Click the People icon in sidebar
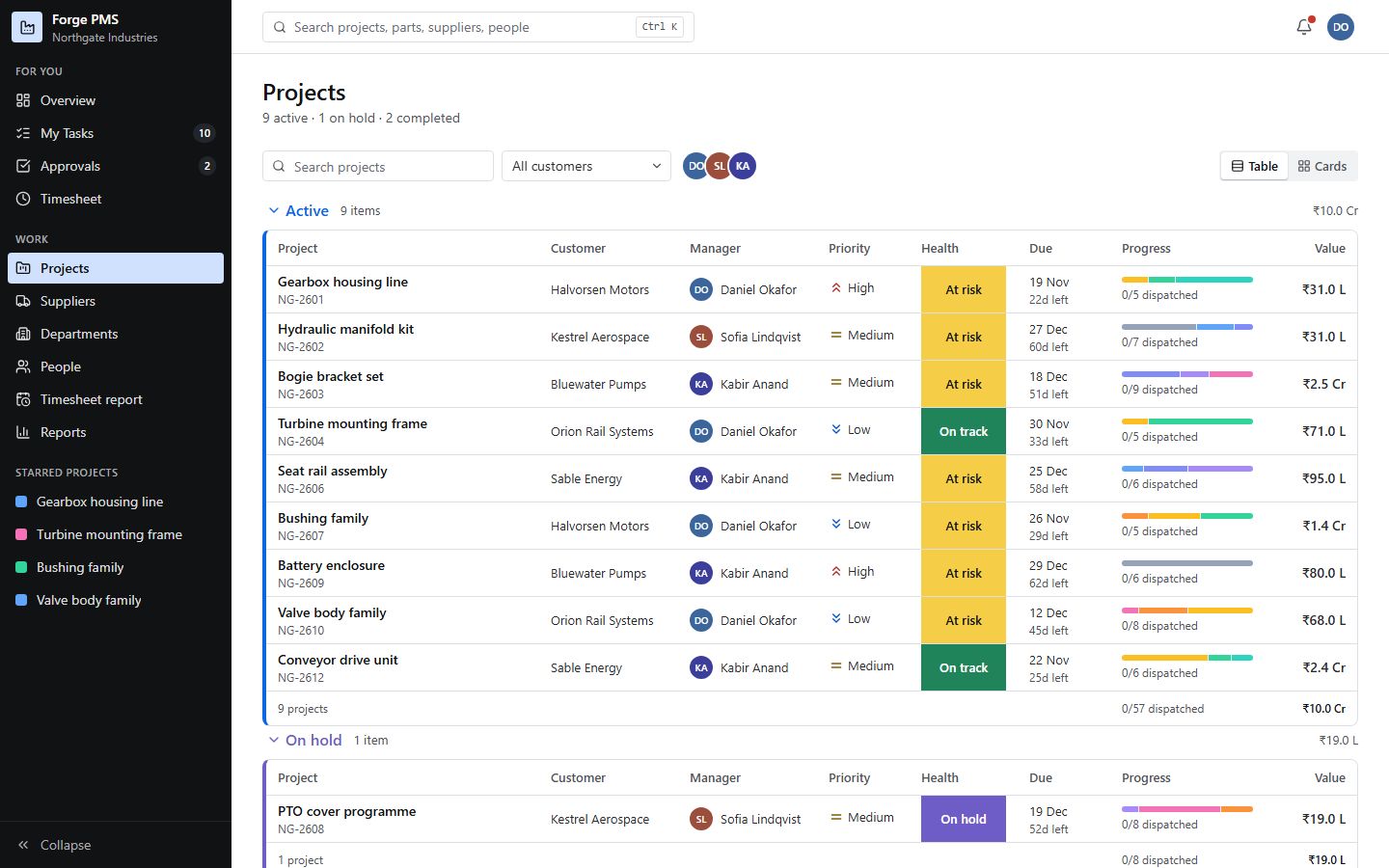Viewport: 1389px width, 868px height. tap(23, 366)
